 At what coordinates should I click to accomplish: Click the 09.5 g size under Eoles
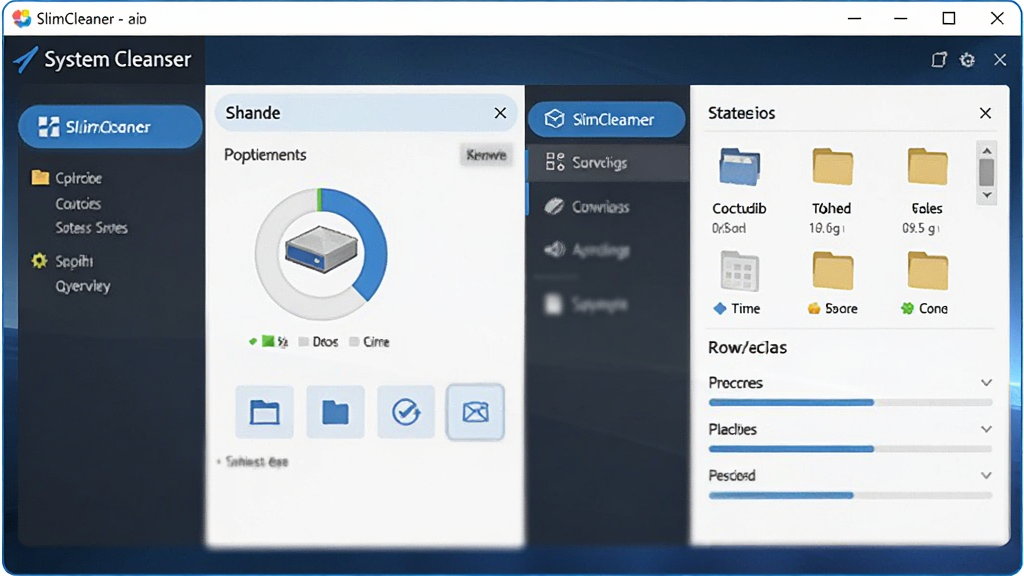pos(921,228)
